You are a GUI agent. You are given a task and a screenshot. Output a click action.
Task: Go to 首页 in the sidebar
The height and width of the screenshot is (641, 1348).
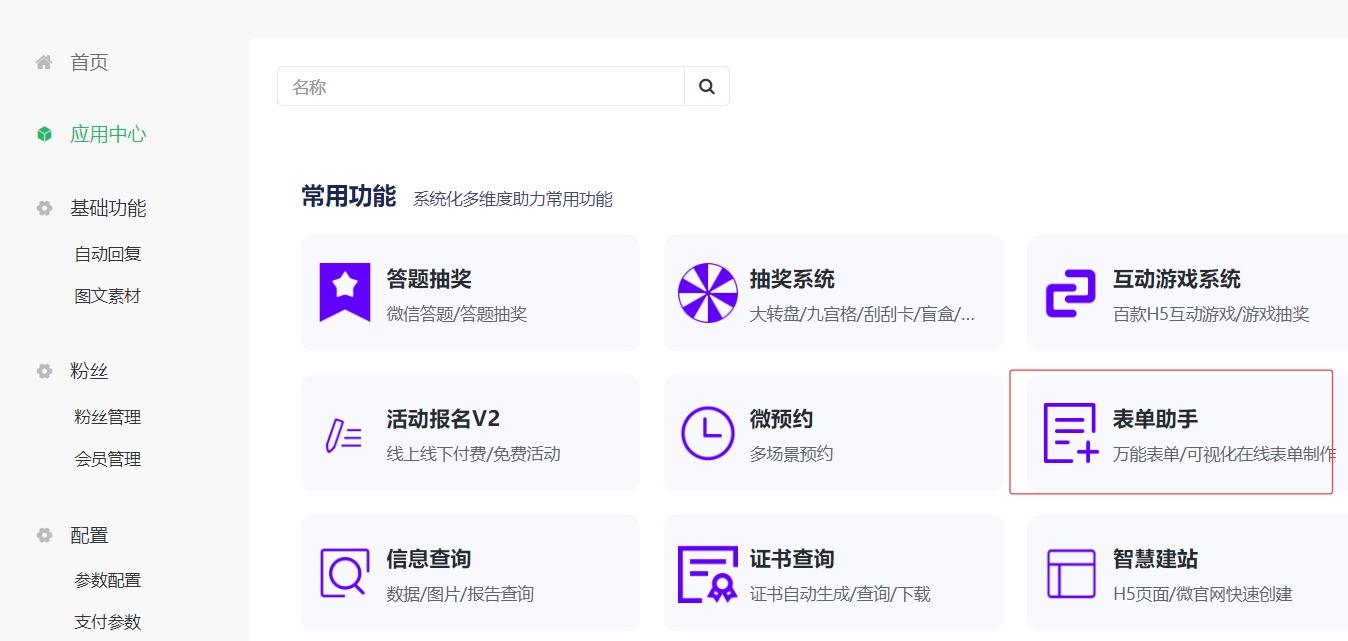coord(89,62)
